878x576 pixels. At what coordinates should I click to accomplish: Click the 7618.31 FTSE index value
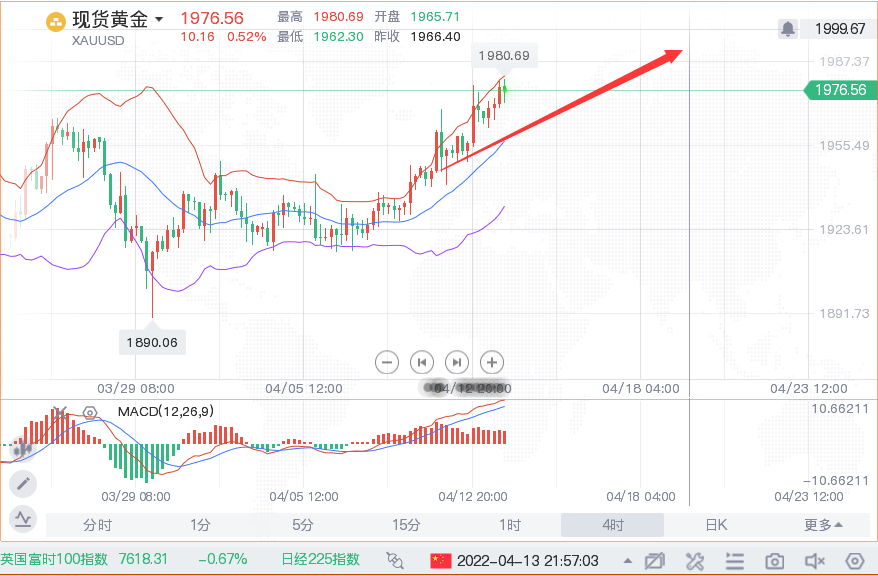(x=143, y=559)
